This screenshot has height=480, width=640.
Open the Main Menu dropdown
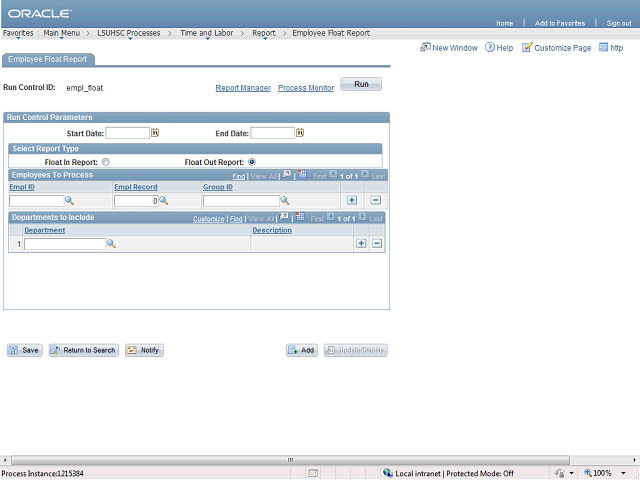coord(62,33)
